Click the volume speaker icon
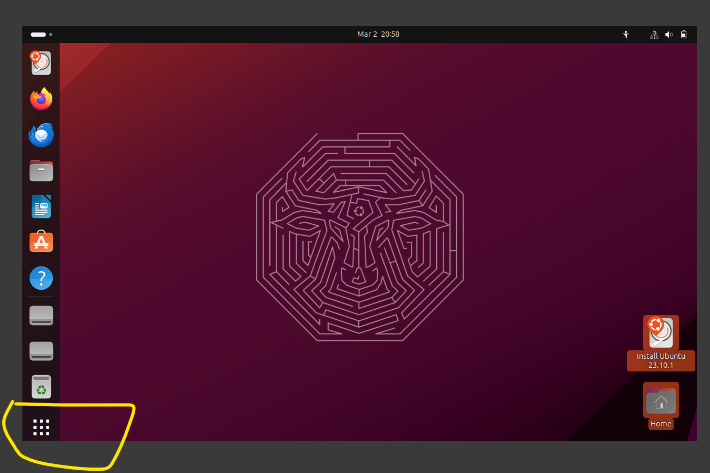The height and width of the screenshot is (473, 710). [669, 34]
